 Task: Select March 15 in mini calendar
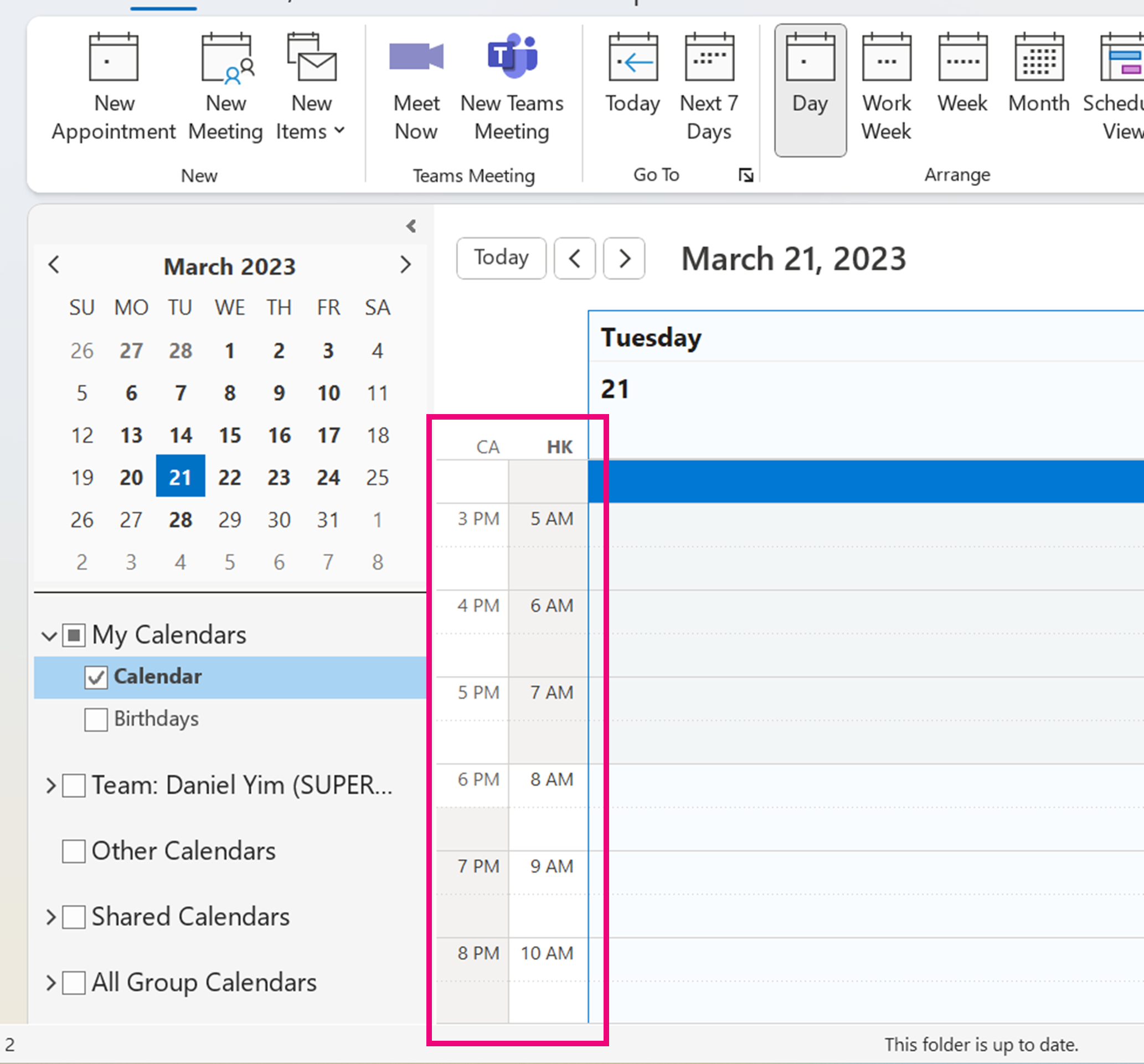[x=230, y=436]
